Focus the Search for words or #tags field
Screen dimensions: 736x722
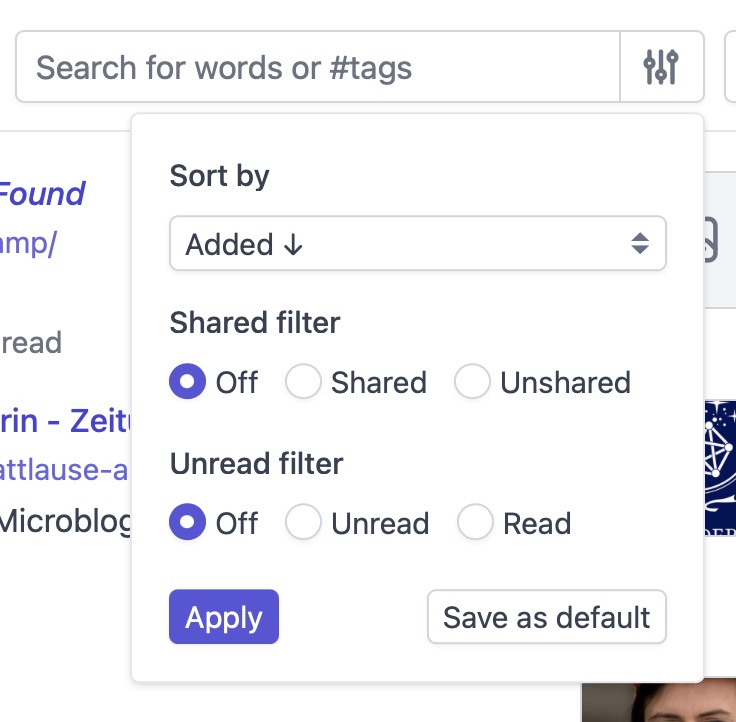click(x=318, y=67)
